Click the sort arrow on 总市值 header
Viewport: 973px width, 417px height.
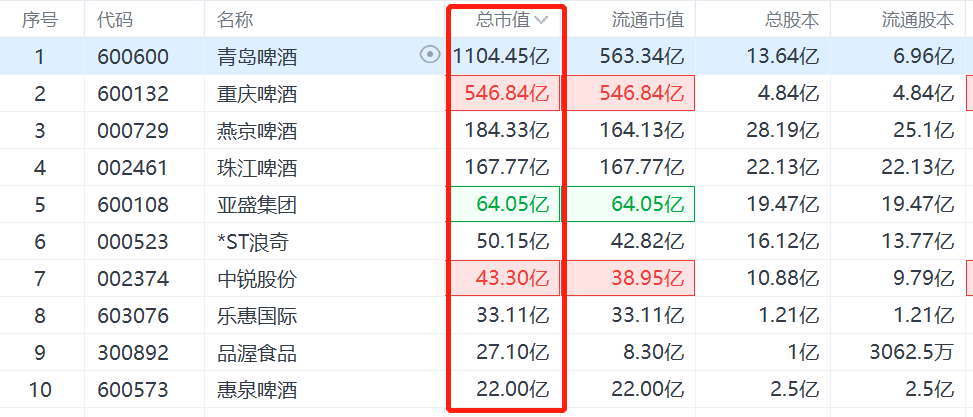541,20
